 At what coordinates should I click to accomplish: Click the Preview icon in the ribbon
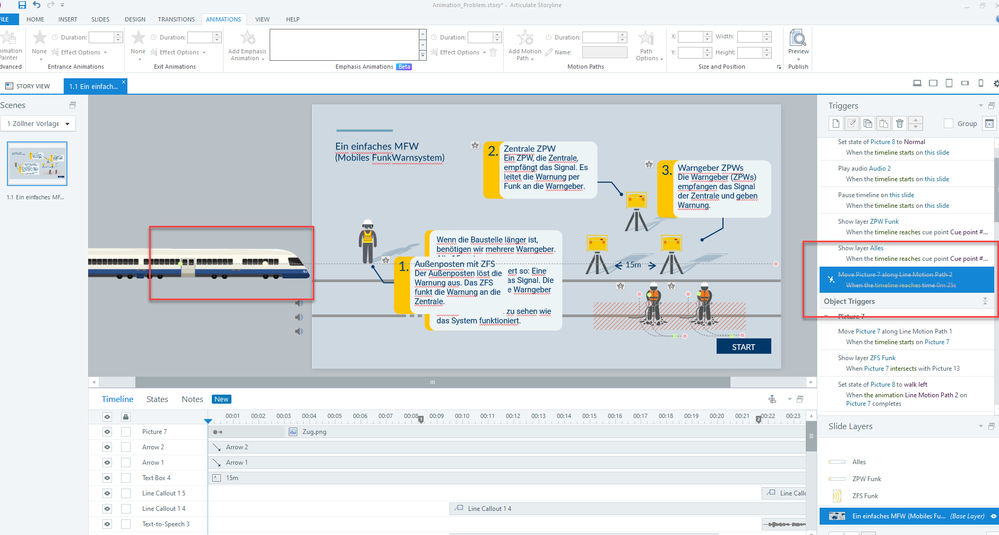click(798, 40)
